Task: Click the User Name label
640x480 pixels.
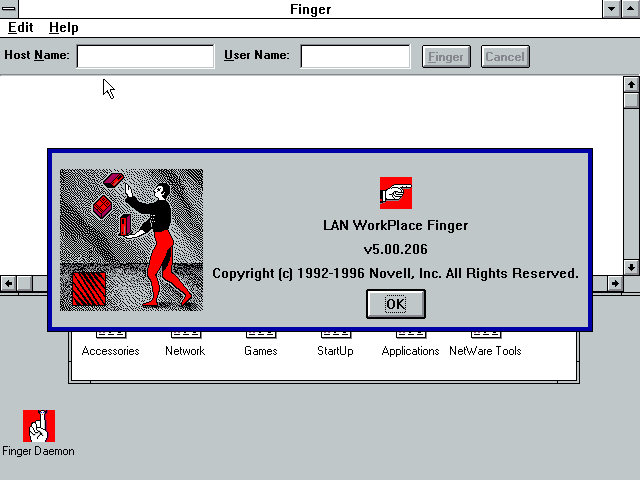Action: coord(257,55)
